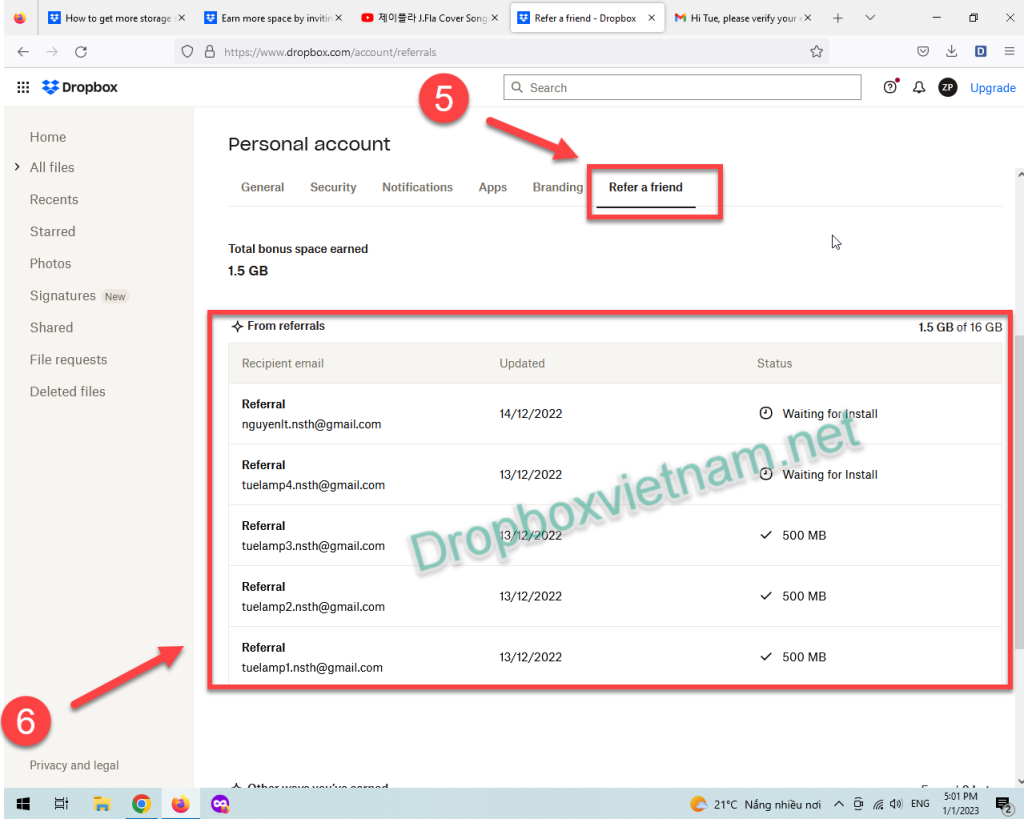Open the Windows action center notifications
This screenshot has width=1024, height=819.
pyautogui.click(x=1004, y=804)
